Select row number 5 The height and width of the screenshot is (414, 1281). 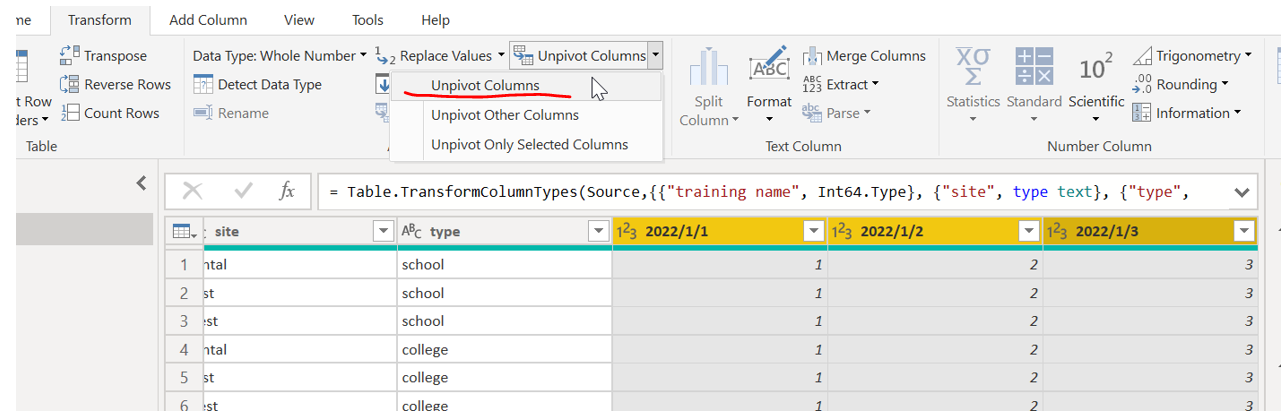coord(184,378)
